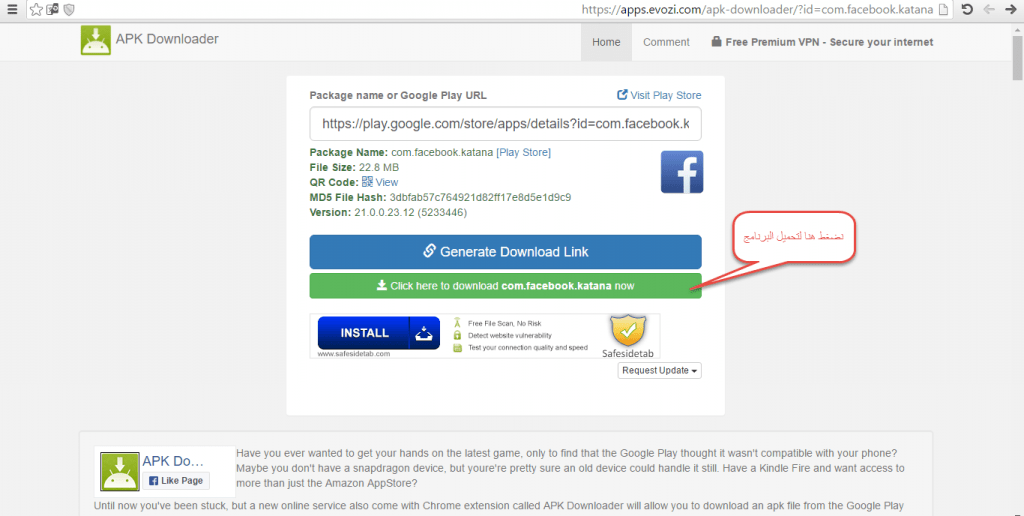This screenshot has width=1024, height=516.
Task: Click Generate Download Link button
Action: [x=505, y=251]
